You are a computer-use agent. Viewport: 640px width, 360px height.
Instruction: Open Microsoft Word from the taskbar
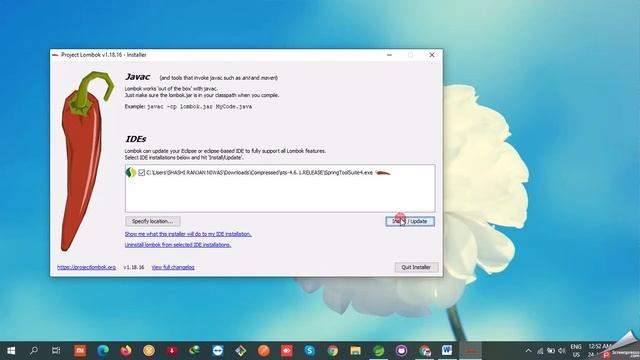click(x=447, y=351)
